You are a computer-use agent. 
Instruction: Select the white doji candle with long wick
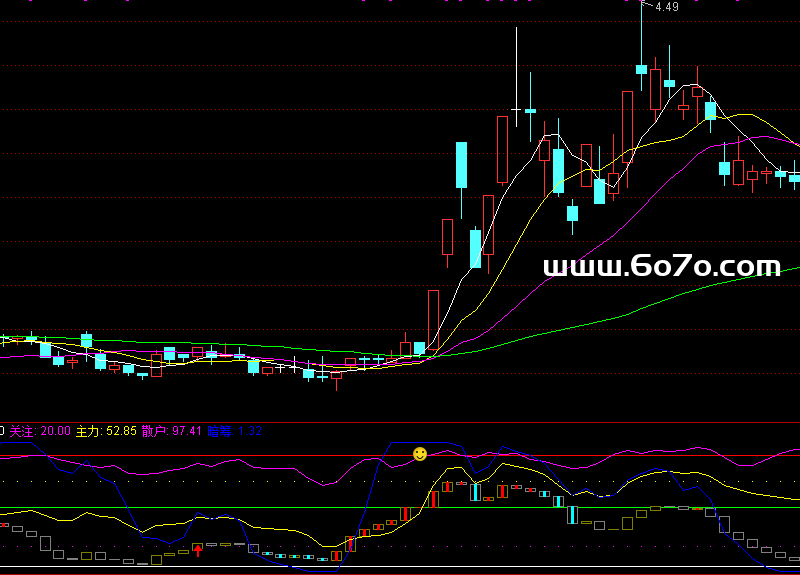pos(516,108)
